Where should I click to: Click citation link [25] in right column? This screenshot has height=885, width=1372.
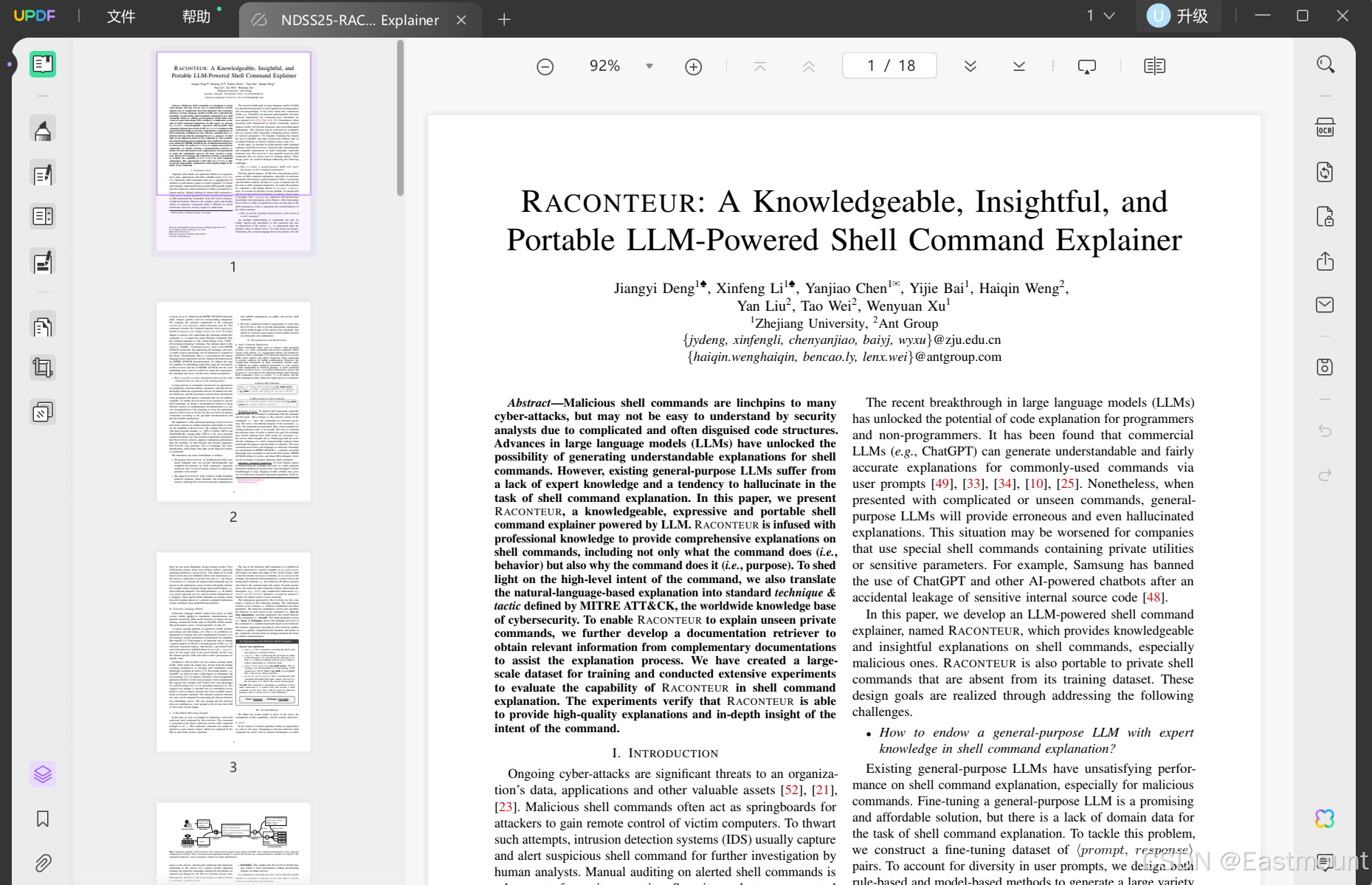(1068, 483)
